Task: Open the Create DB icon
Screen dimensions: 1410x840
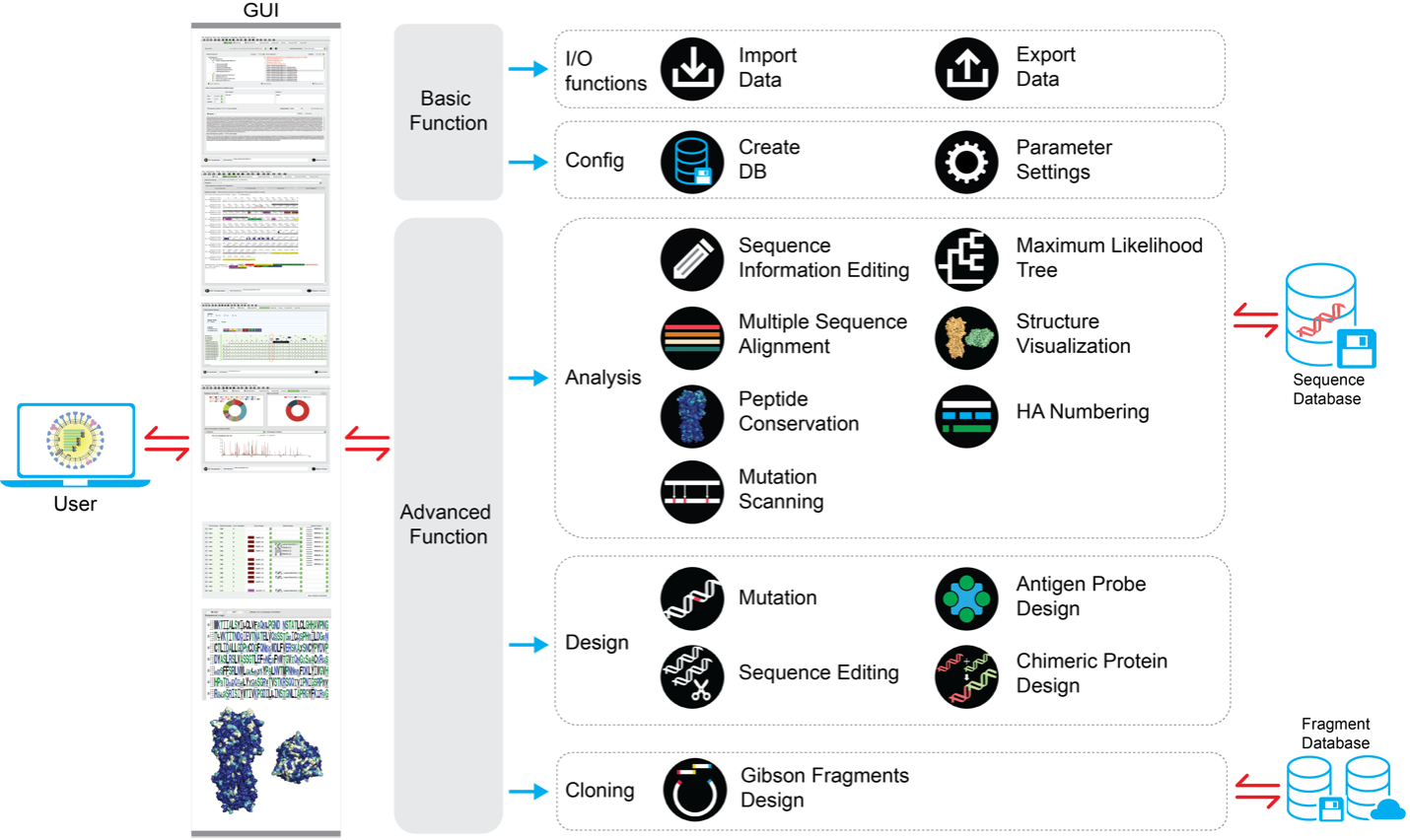Action: (692, 162)
